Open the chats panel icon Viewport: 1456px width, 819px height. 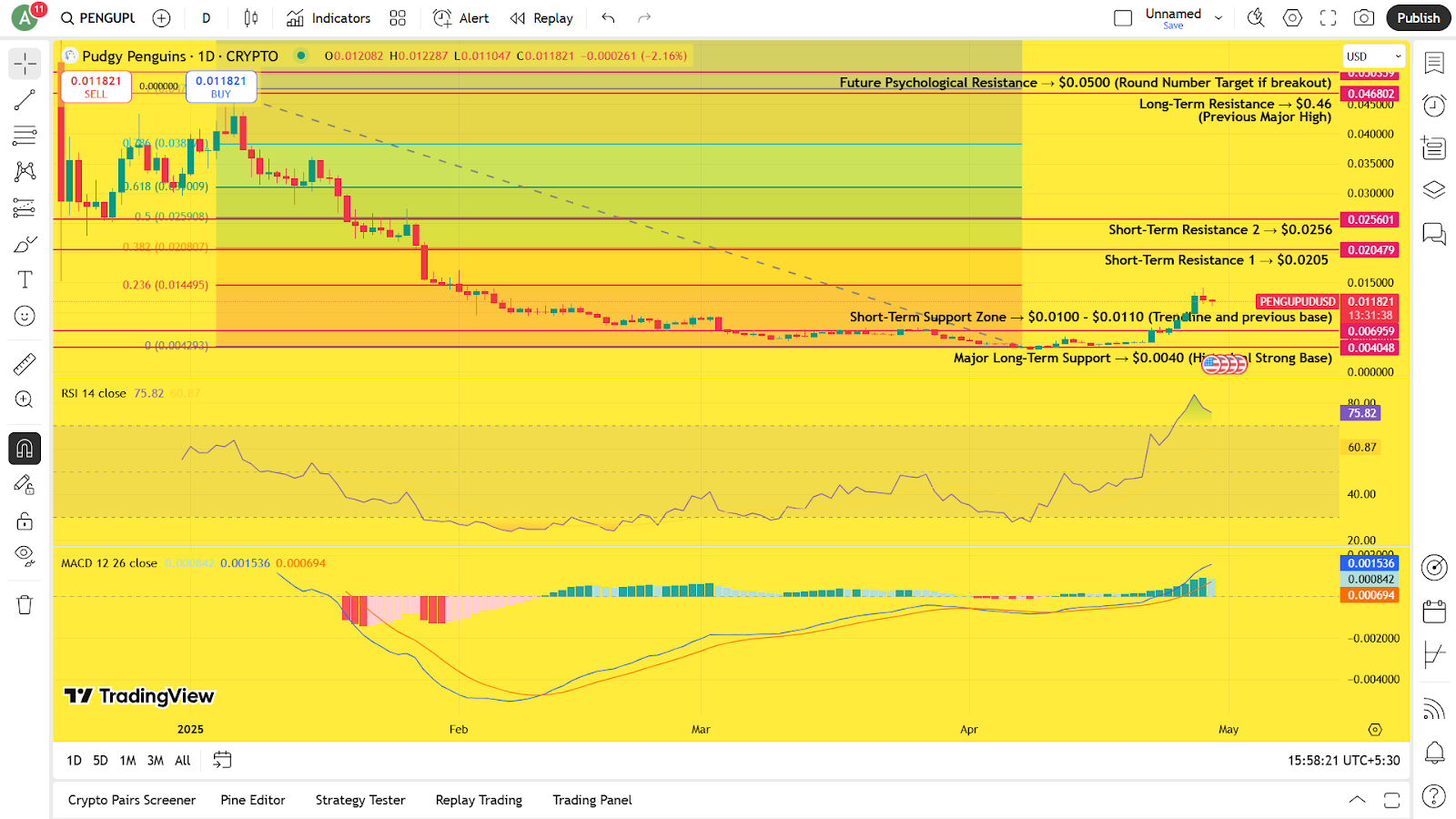tap(1434, 234)
